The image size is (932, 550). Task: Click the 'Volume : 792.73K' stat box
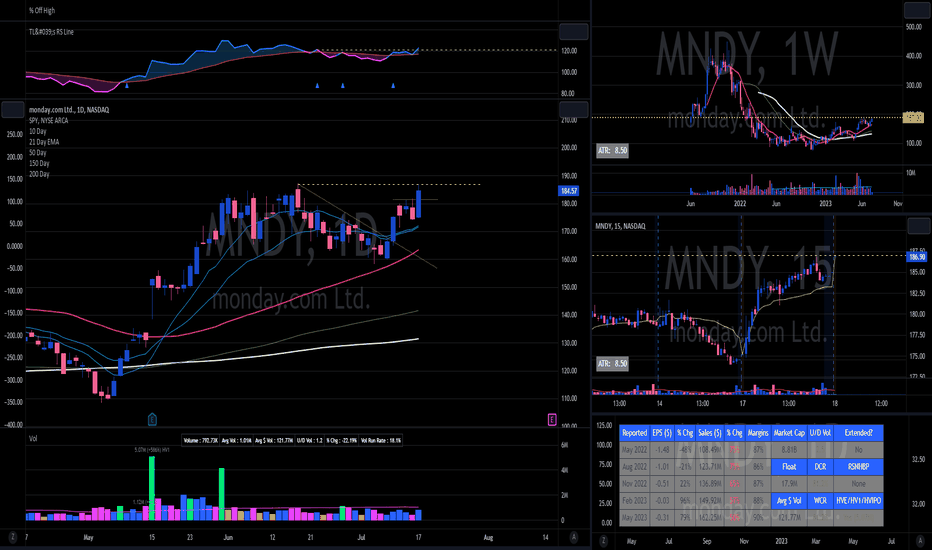click(x=200, y=441)
